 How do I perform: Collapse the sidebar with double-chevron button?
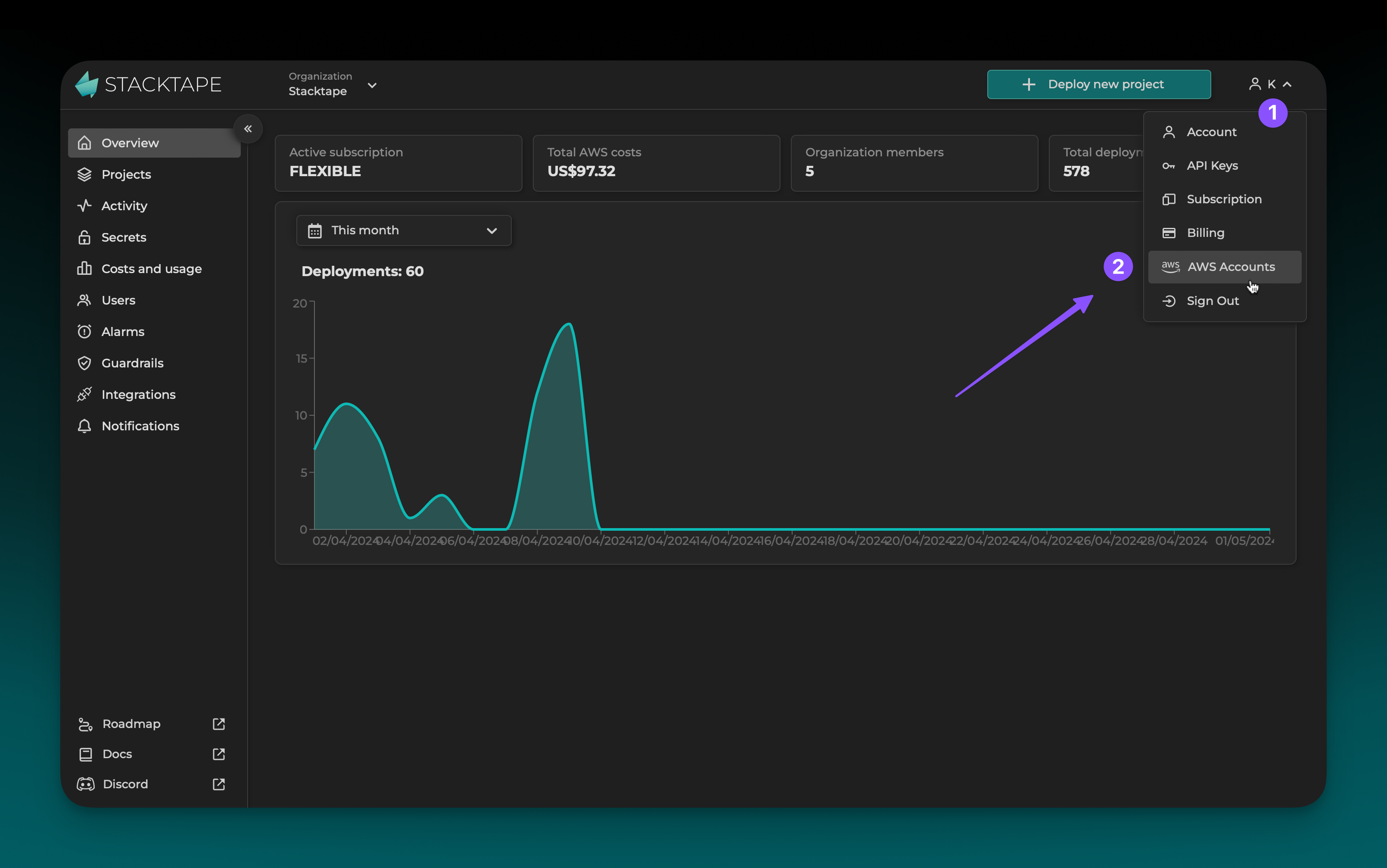click(248, 129)
